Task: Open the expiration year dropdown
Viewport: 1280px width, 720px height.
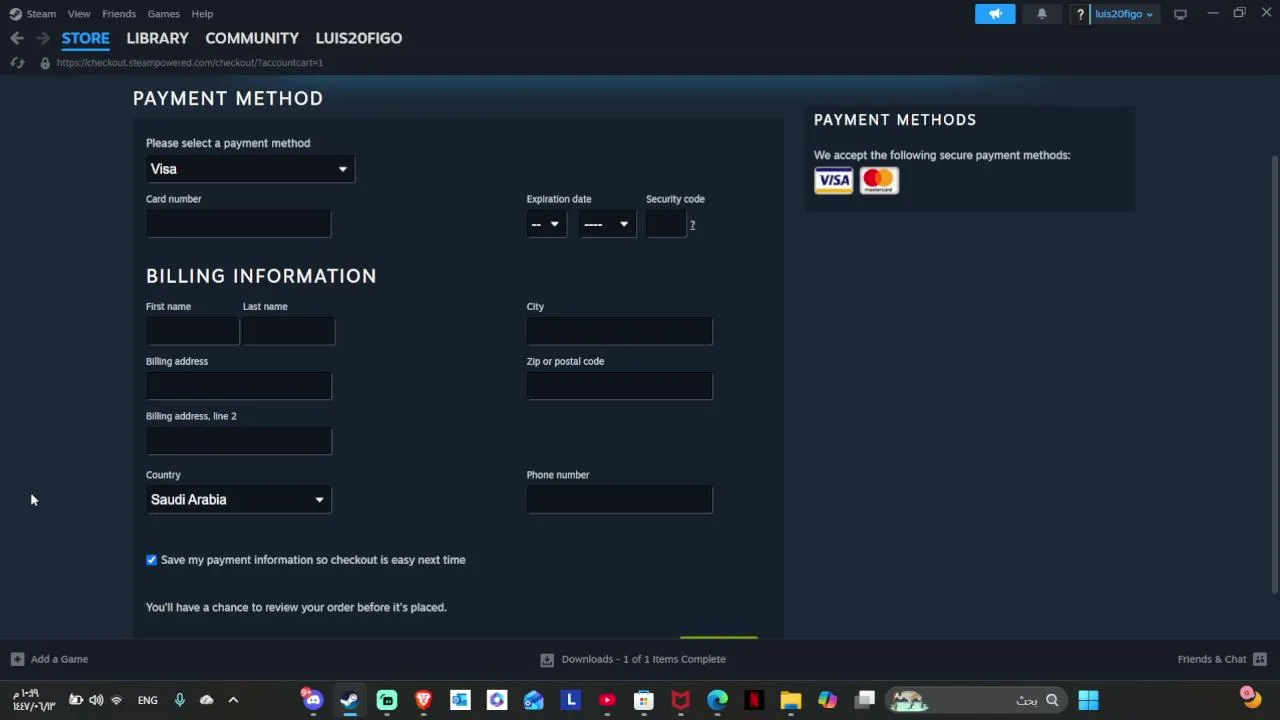Action: click(607, 224)
